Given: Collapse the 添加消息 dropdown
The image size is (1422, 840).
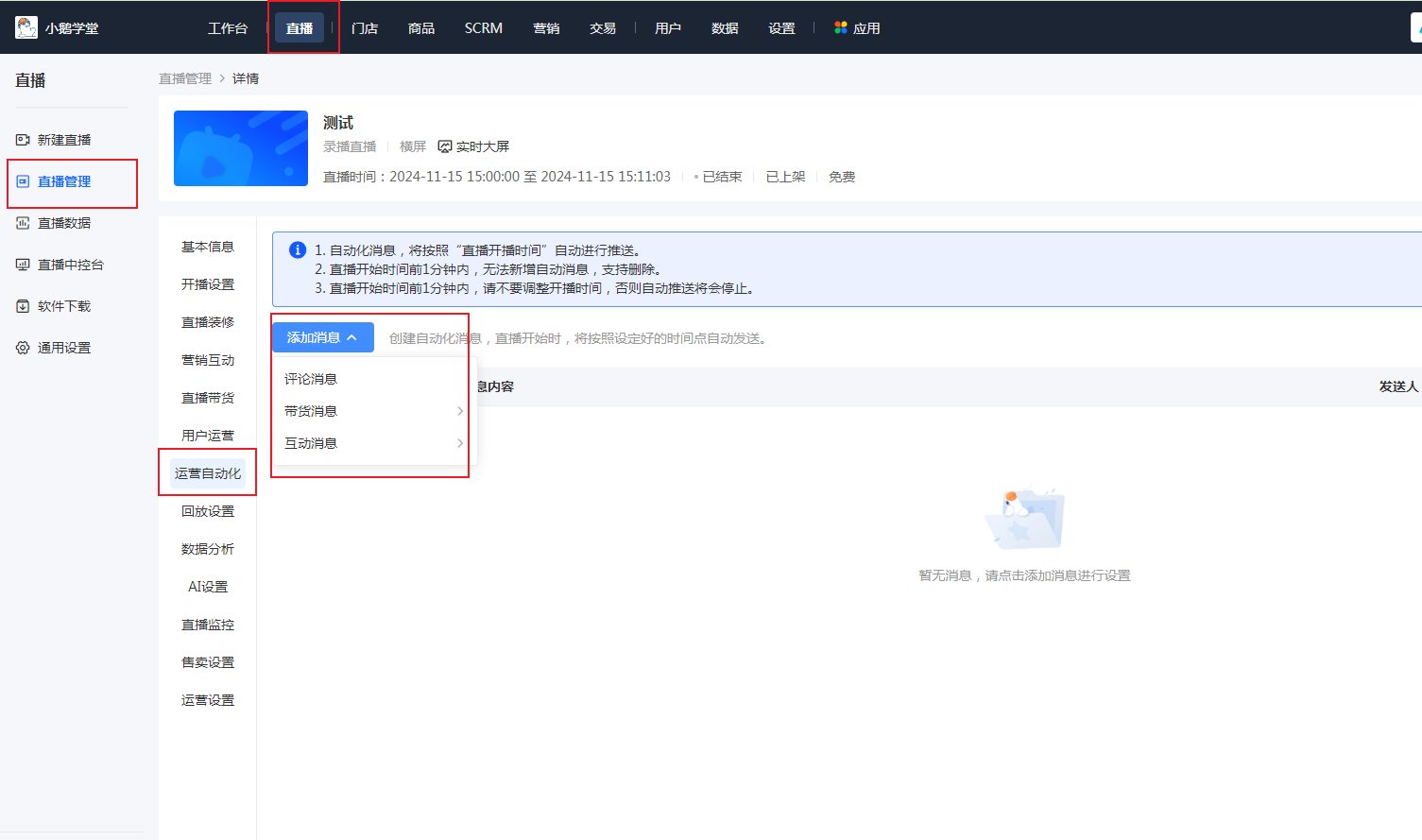Looking at the screenshot, I should 321,335.
